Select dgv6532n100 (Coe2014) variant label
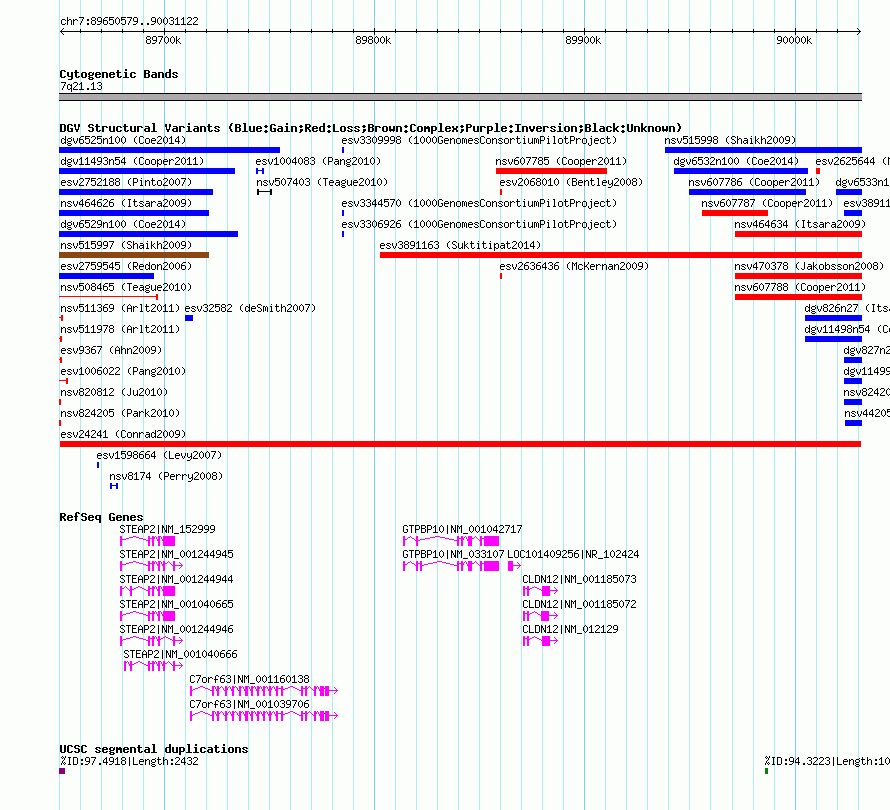This screenshot has height=810, width=890. pyautogui.click(x=736, y=161)
